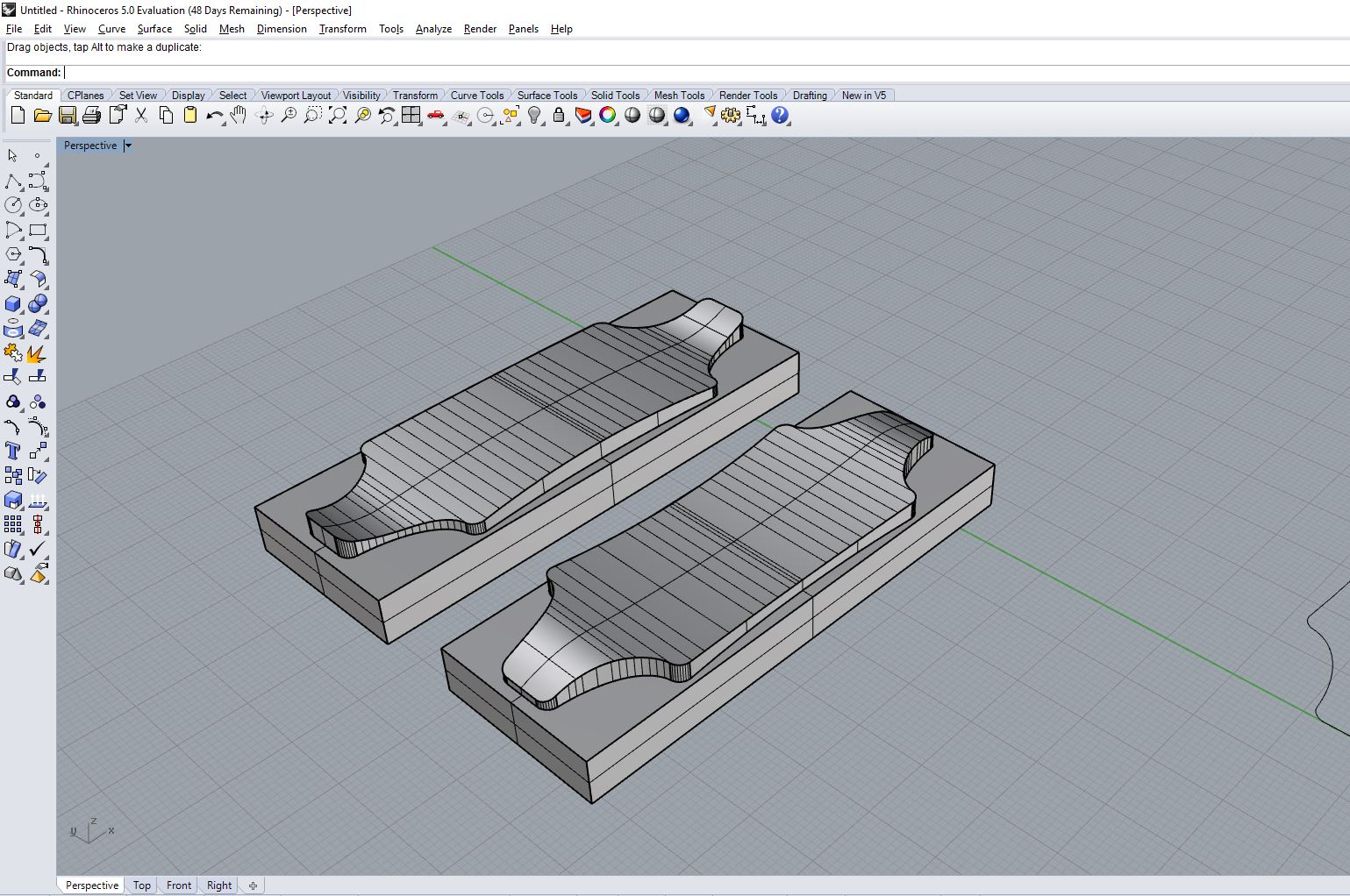1350x896 pixels.
Task: Open the Solid menu
Action: (196, 29)
